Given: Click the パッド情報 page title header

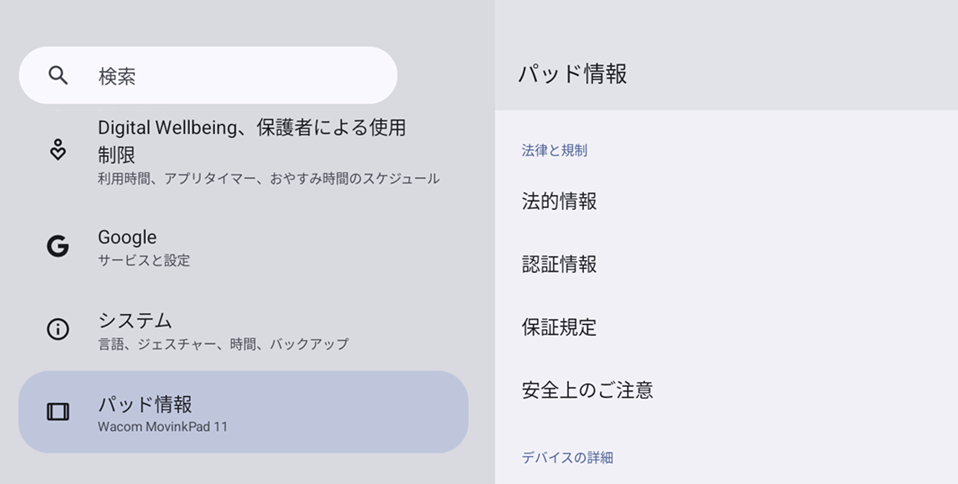Looking at the screenshot, I should click(x=572, y=74).
